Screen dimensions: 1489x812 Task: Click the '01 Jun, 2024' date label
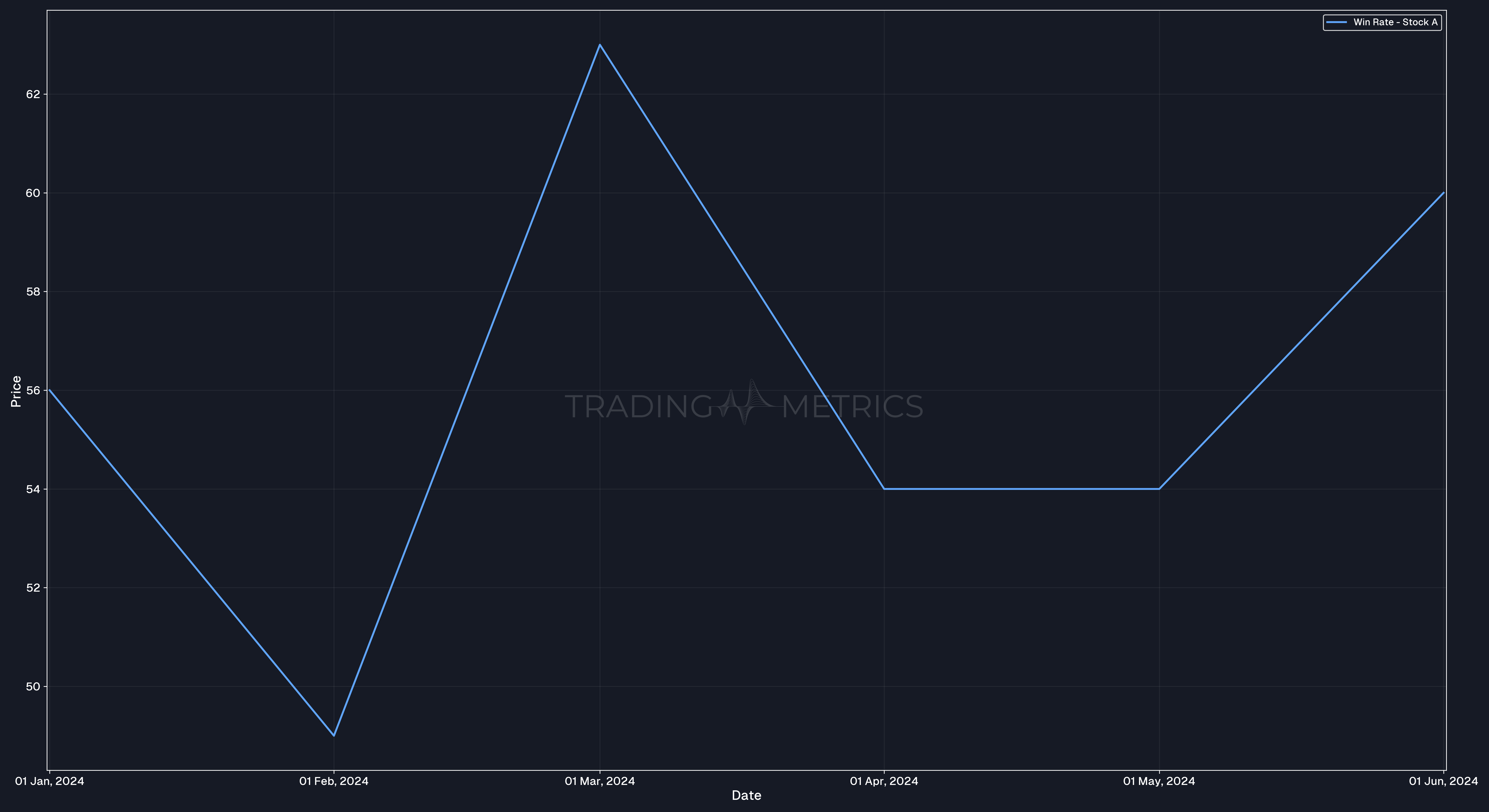click(1443, 781)
